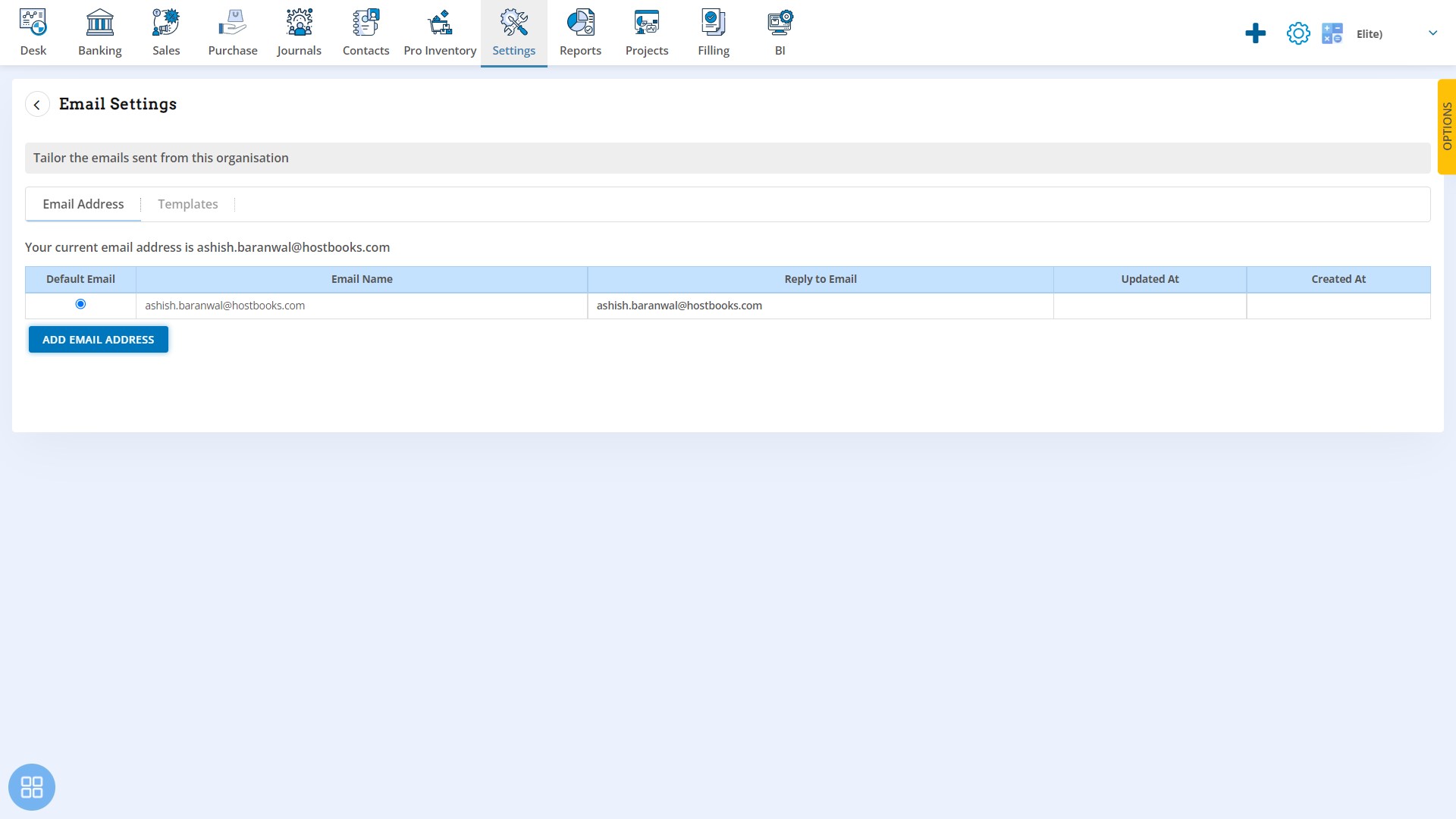Open the Reports module

(x=580, y=32)
